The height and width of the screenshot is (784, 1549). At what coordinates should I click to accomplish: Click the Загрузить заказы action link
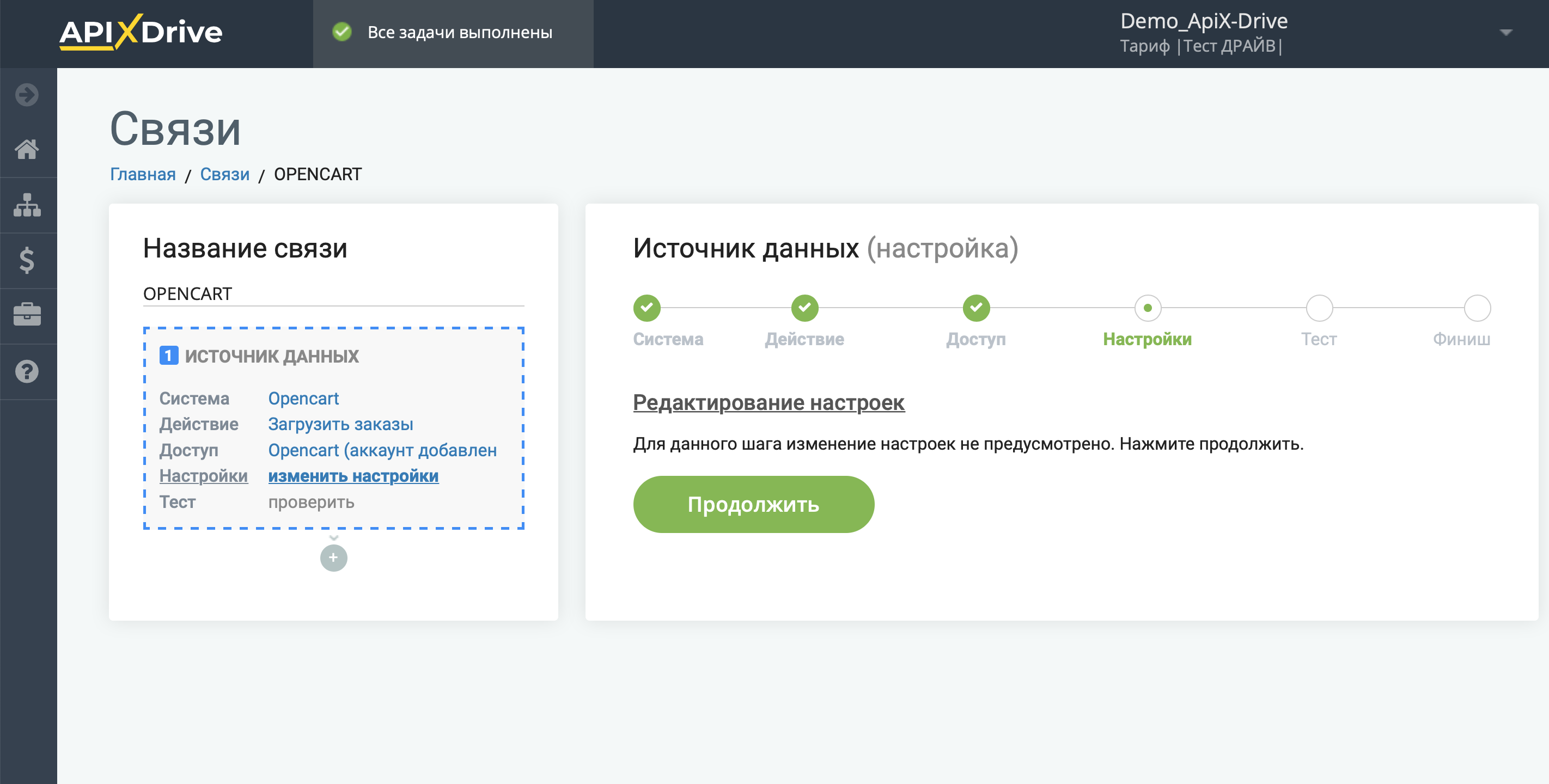(x=340, y=425)
